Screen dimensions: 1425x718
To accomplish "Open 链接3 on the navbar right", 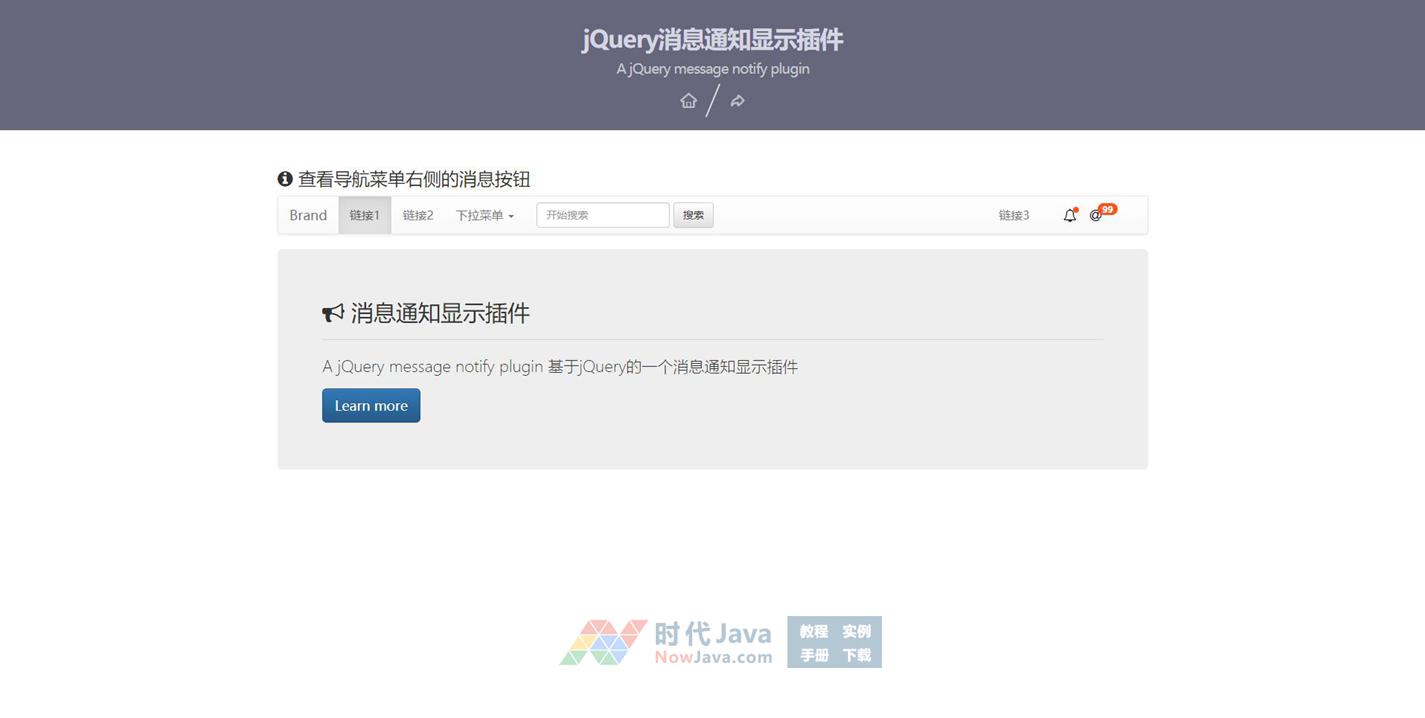I will coord(1013,215).
